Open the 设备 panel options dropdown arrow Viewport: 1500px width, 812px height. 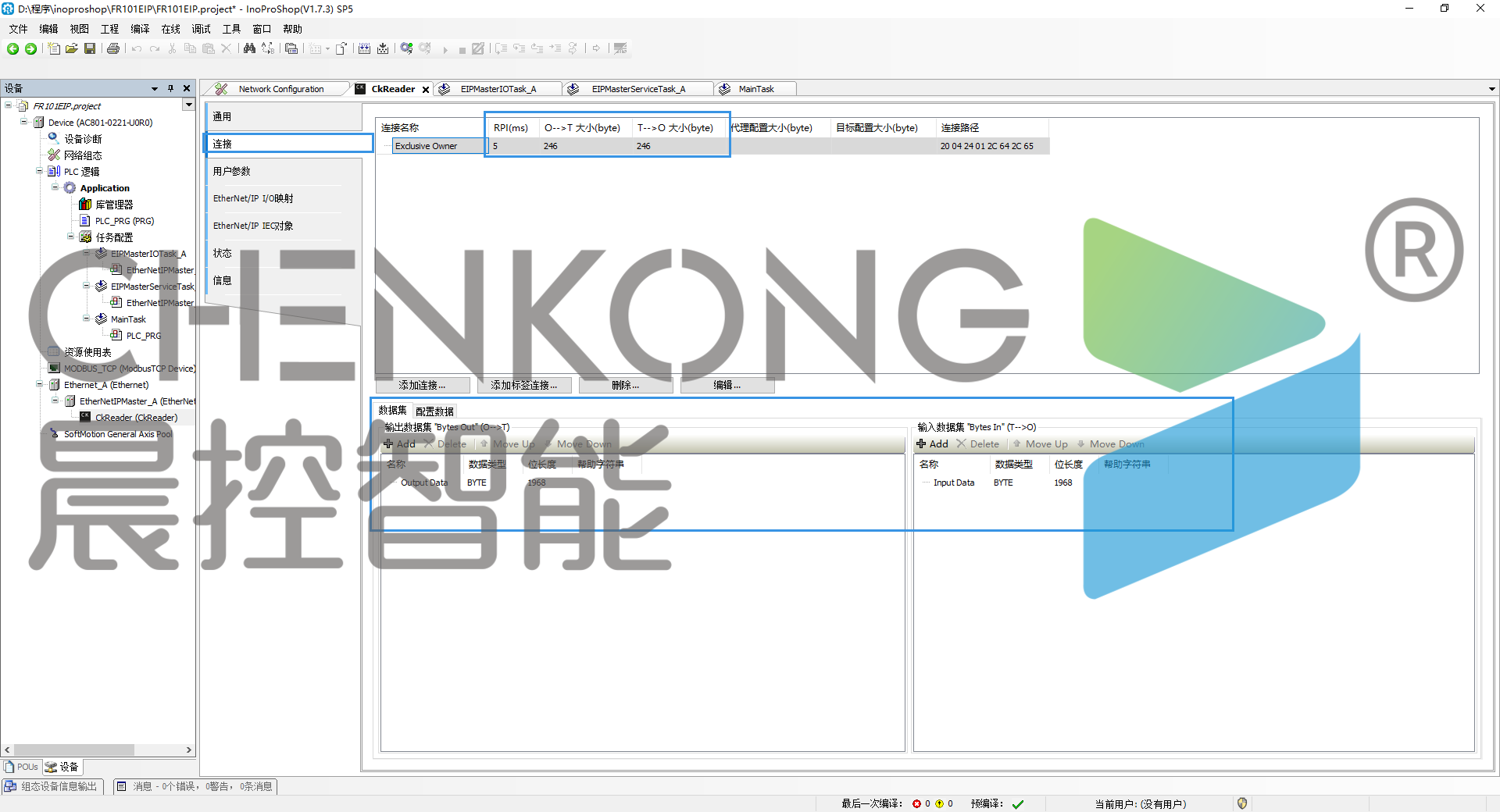point(154,88)
